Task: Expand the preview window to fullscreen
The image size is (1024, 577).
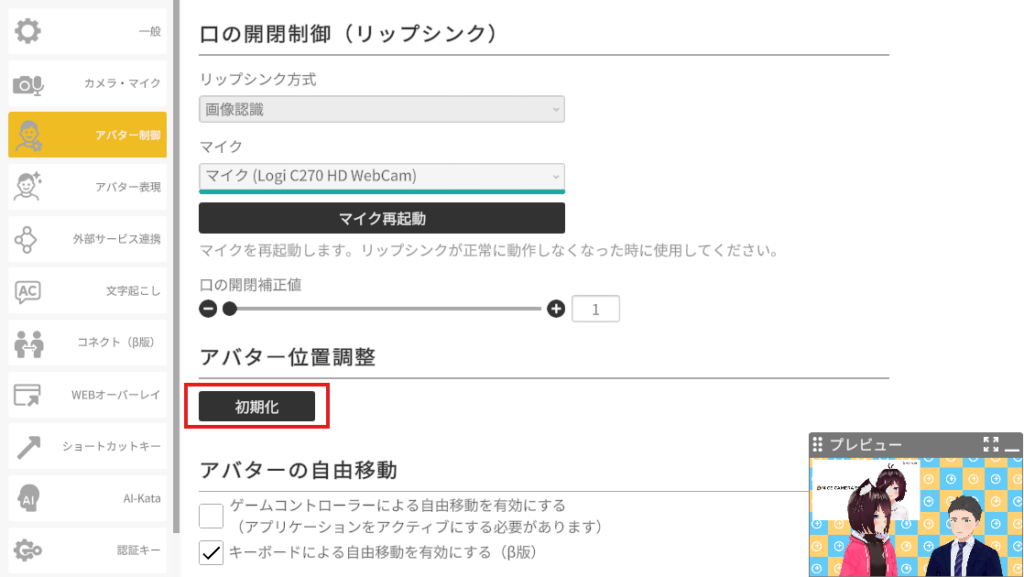Action: pos(991,444)
